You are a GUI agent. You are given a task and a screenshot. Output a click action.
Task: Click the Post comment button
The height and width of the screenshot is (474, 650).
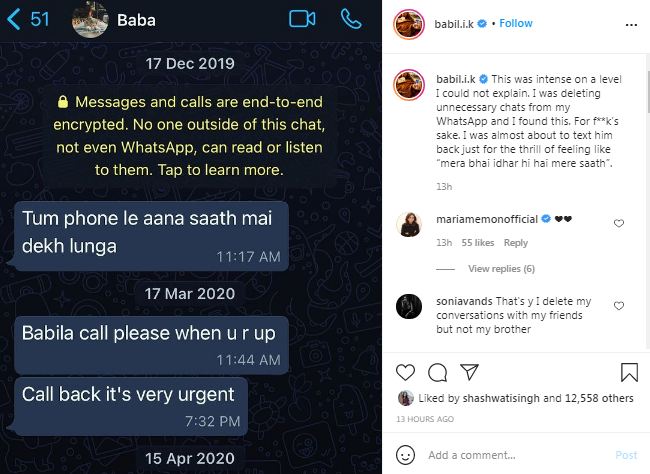tap(626, 455)
